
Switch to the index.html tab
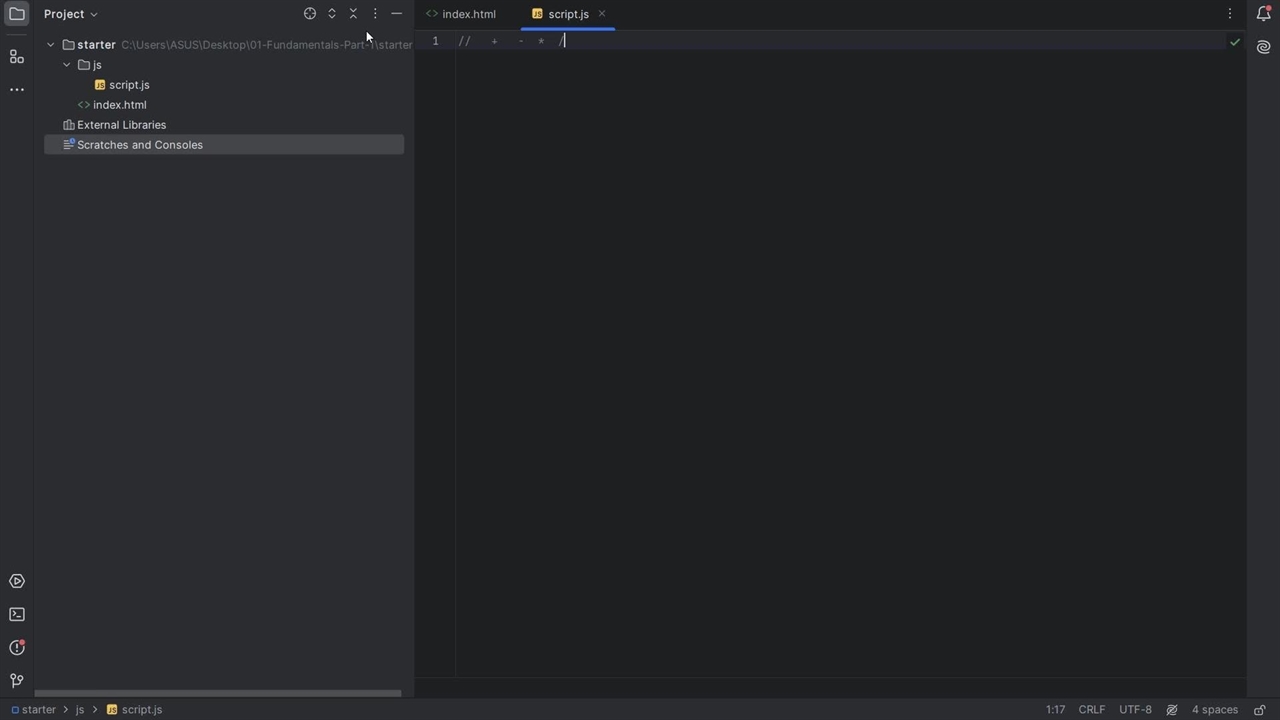tap(468, 14)
